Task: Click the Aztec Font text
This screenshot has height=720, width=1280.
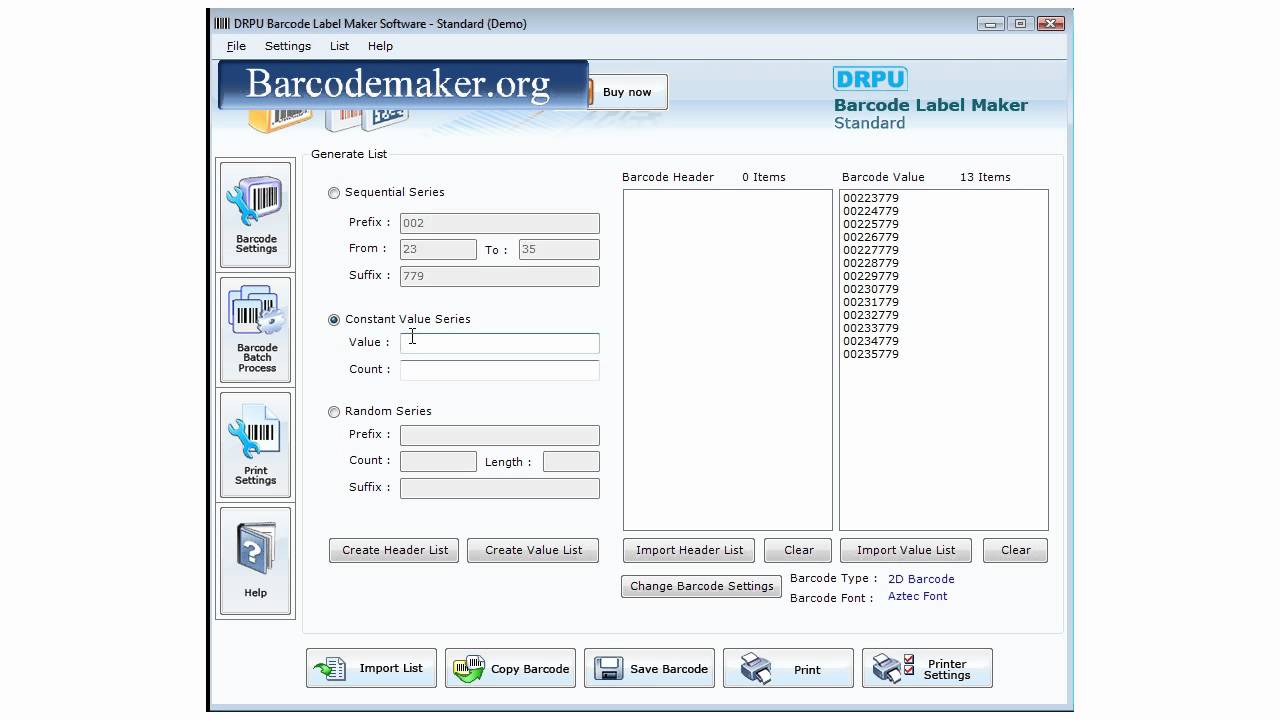Action: tap(917, 596)
